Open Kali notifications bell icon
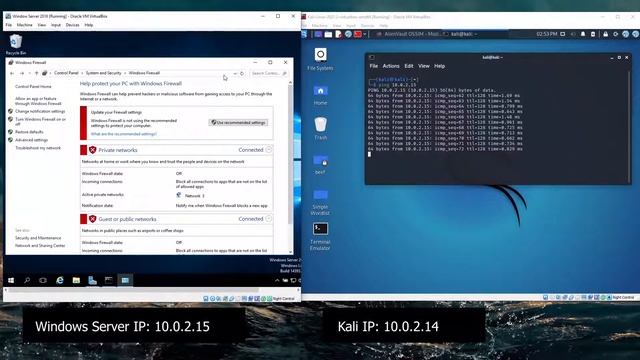This screenshot has height=360, width=640. [583, 34]
